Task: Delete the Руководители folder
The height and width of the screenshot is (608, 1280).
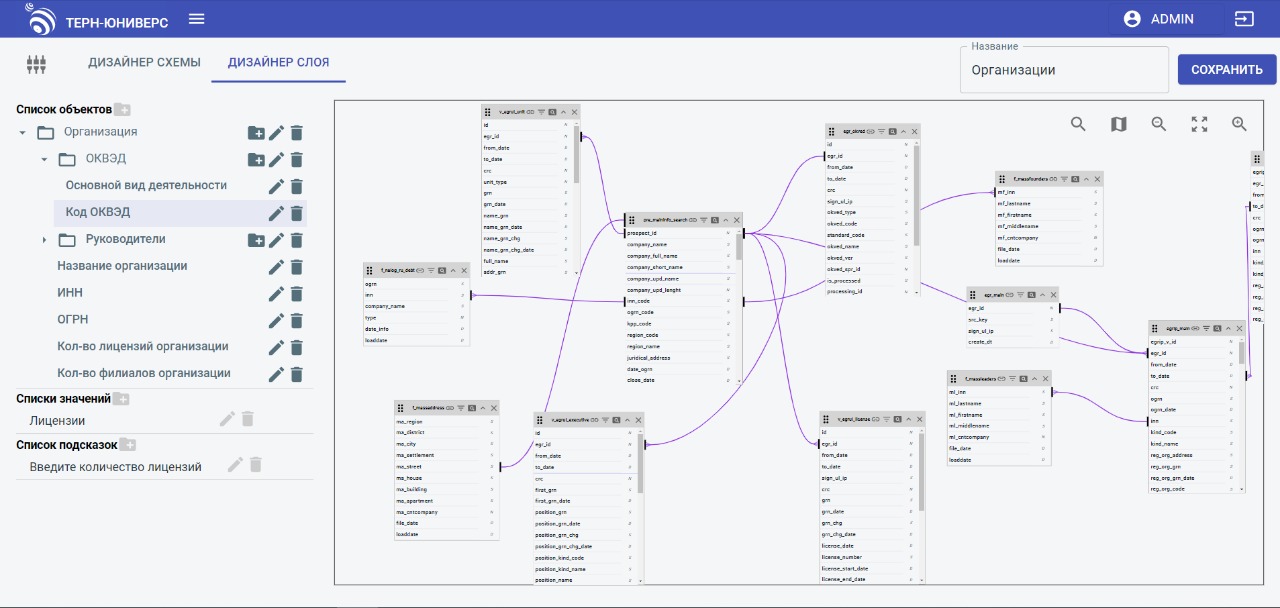Action: pos(296,240)
